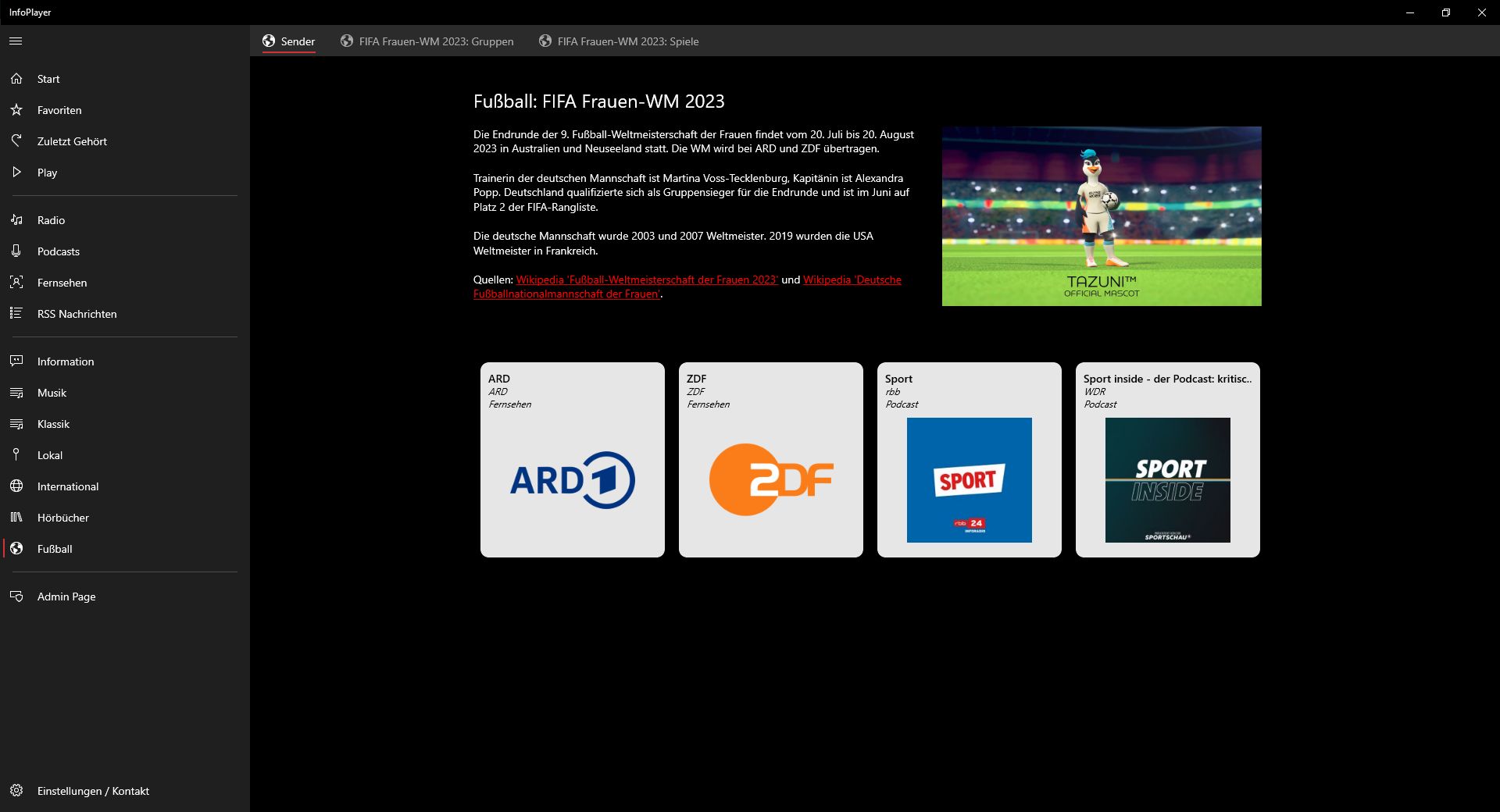Click the Information speech bubble icon
Image resolution: width=1500 pixels, height=812 pixels.
[16, 361]
